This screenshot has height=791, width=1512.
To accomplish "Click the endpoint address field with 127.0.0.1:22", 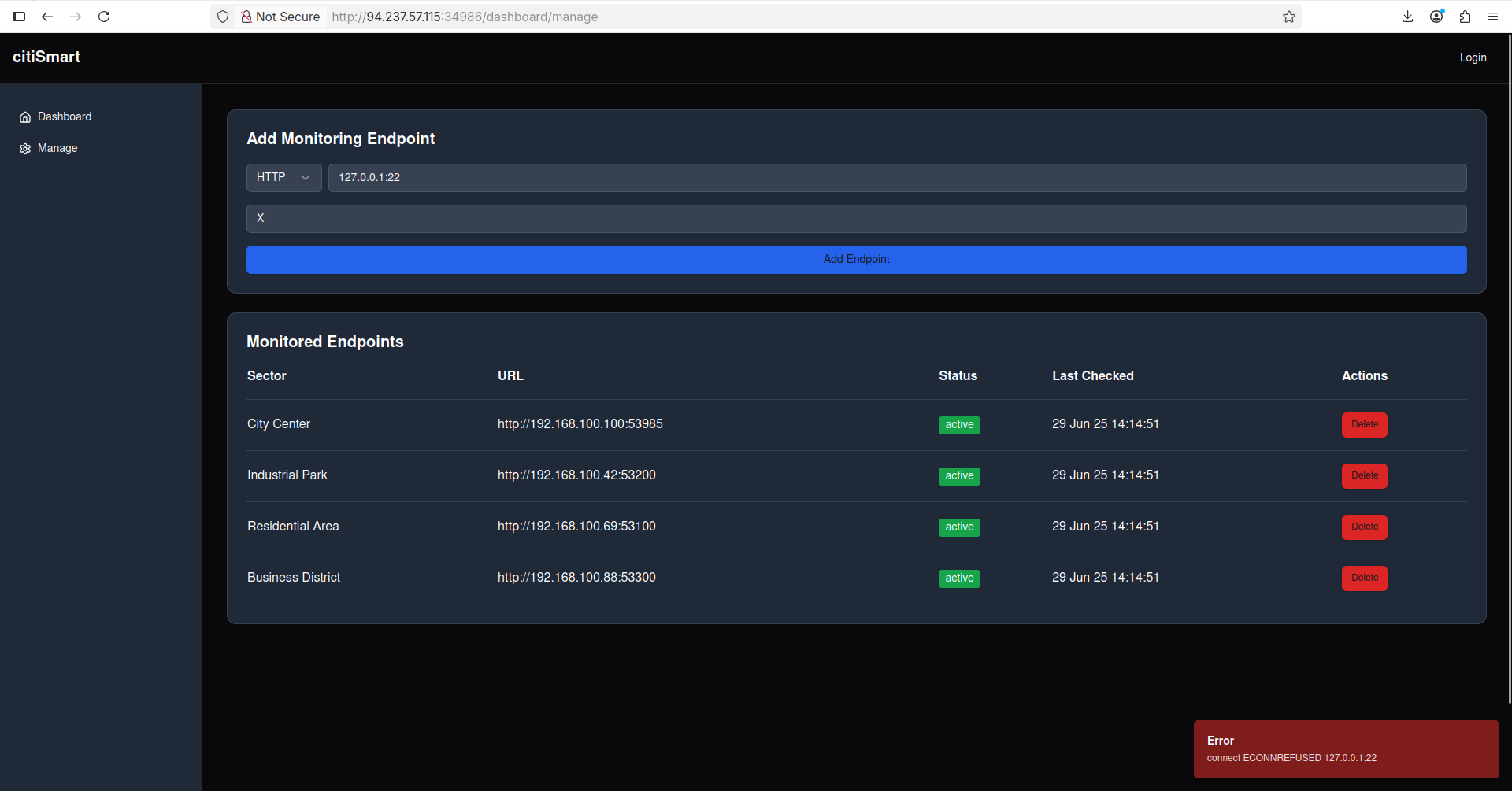I will tap(897, 178).
